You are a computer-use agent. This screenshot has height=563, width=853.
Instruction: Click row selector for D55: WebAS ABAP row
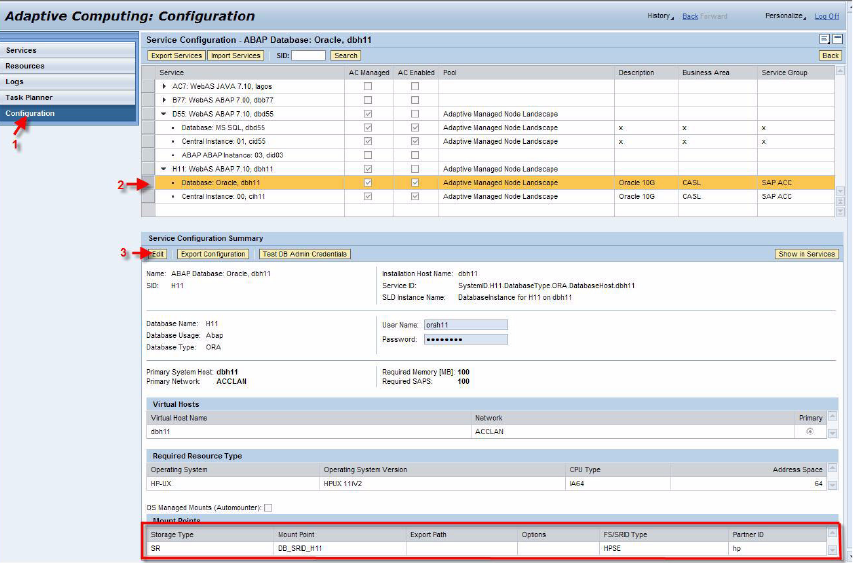pos(150,114)
